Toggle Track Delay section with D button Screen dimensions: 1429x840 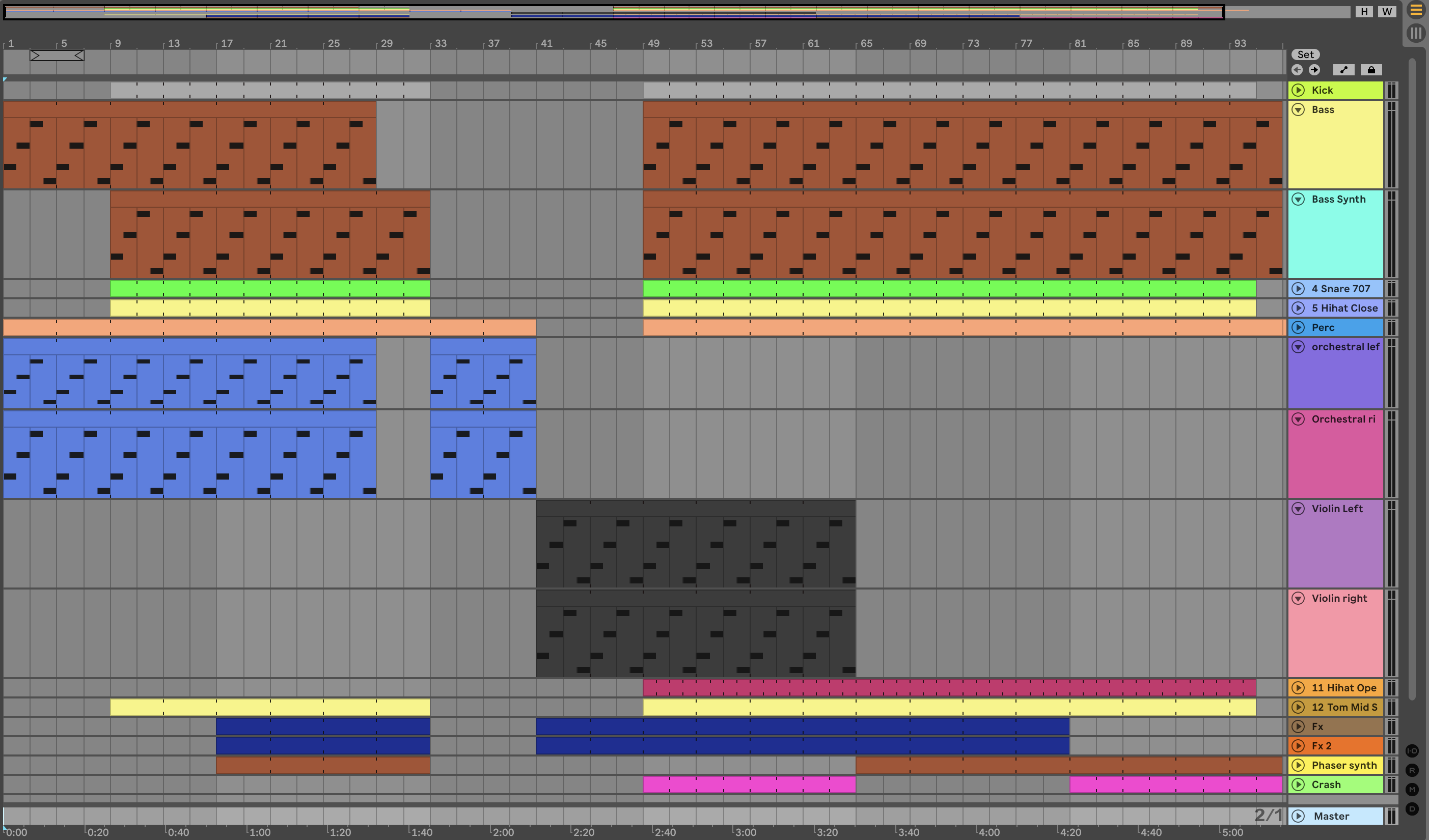(1412, 809)
